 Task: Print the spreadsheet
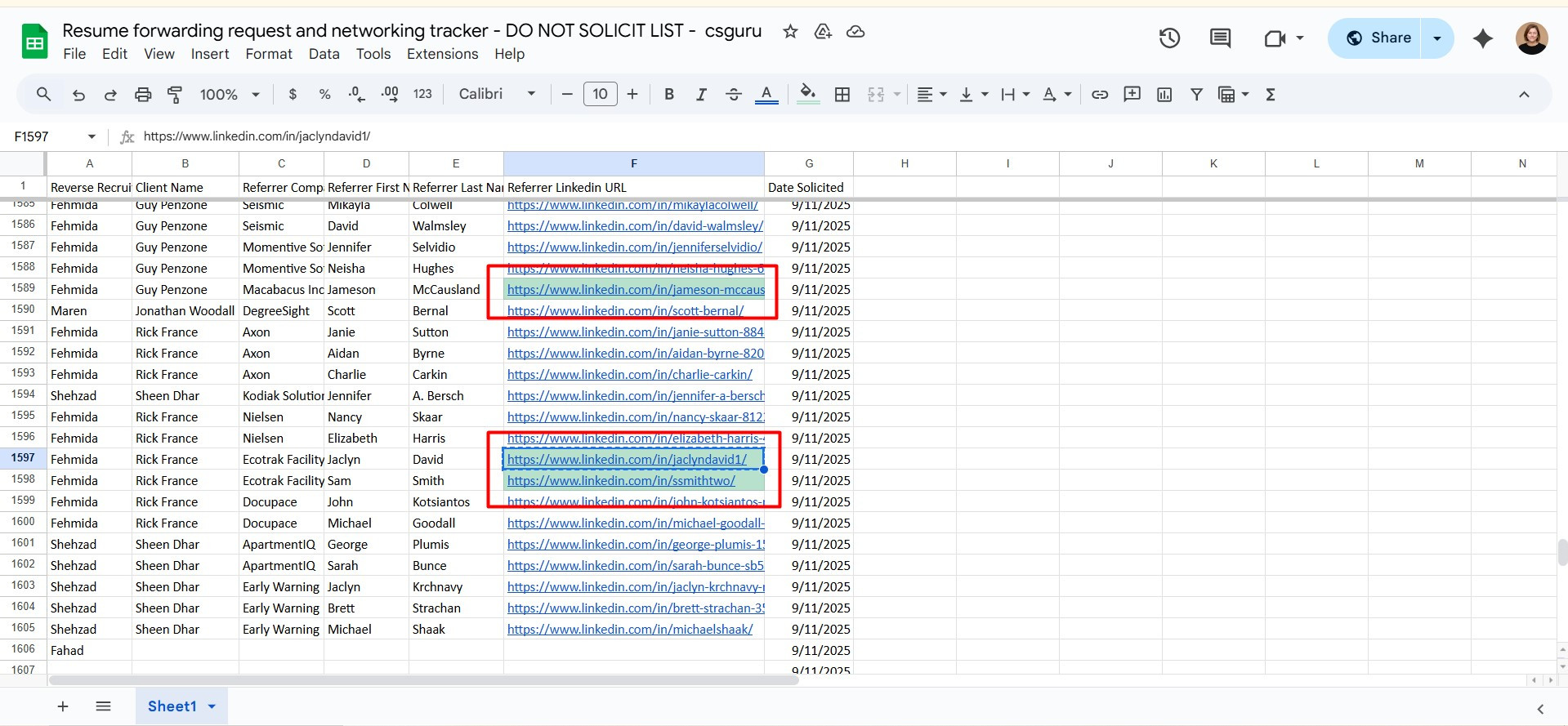pos(143,94)
